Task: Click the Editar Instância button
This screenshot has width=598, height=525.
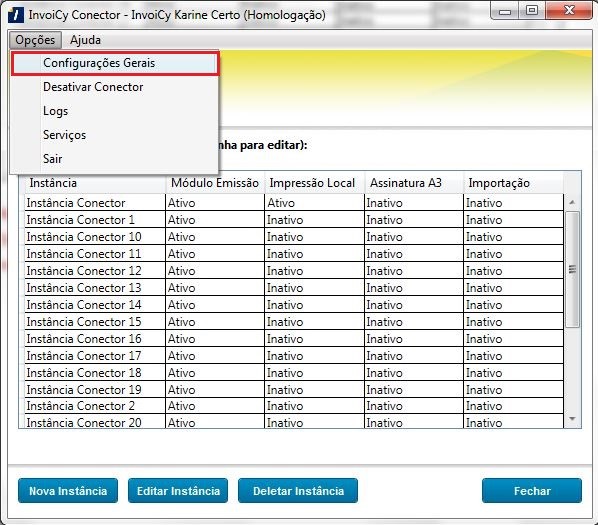Action: tap(178, 491)
